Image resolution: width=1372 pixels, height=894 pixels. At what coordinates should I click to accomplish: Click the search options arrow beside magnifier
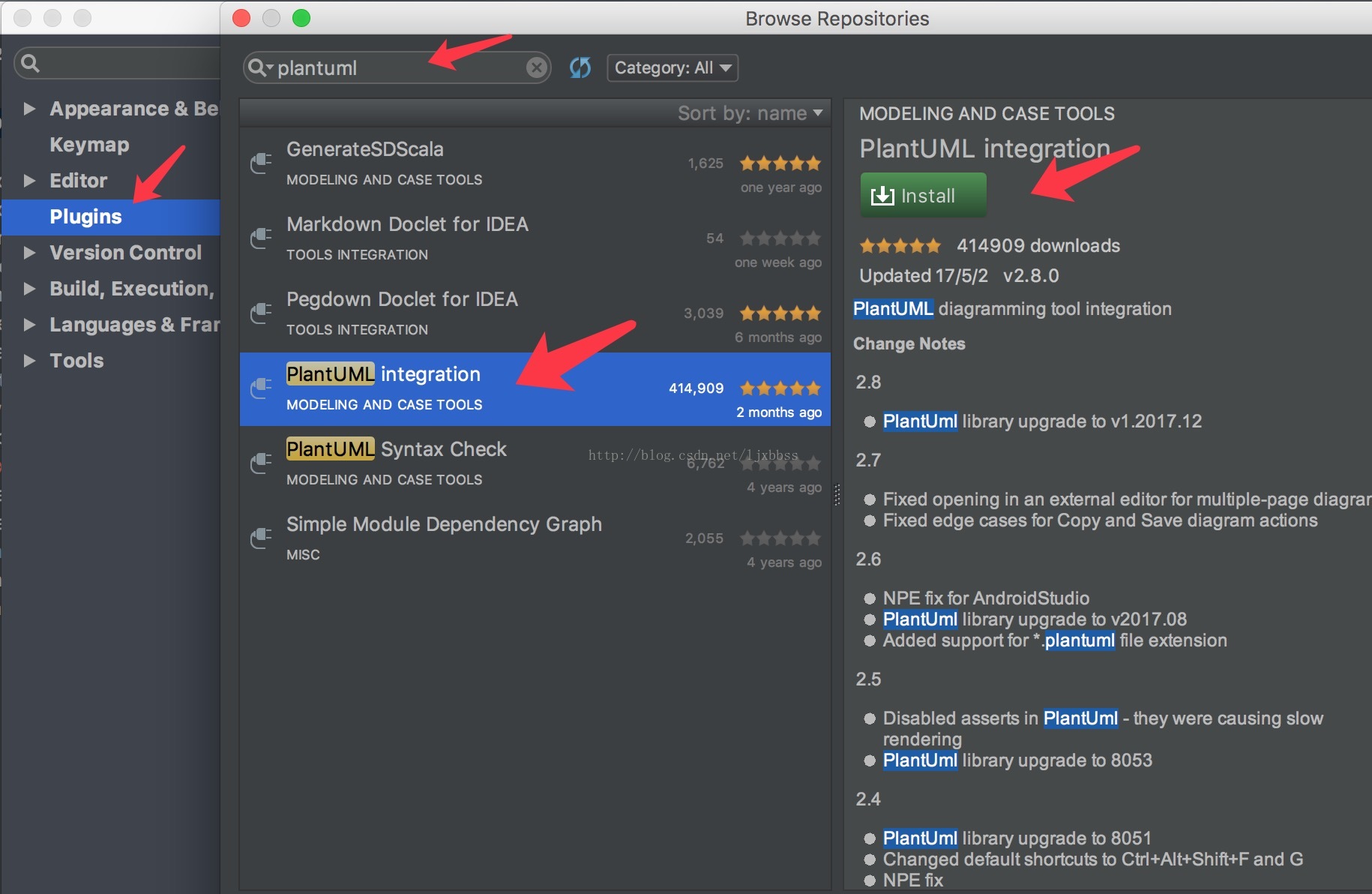coord(270,67)
